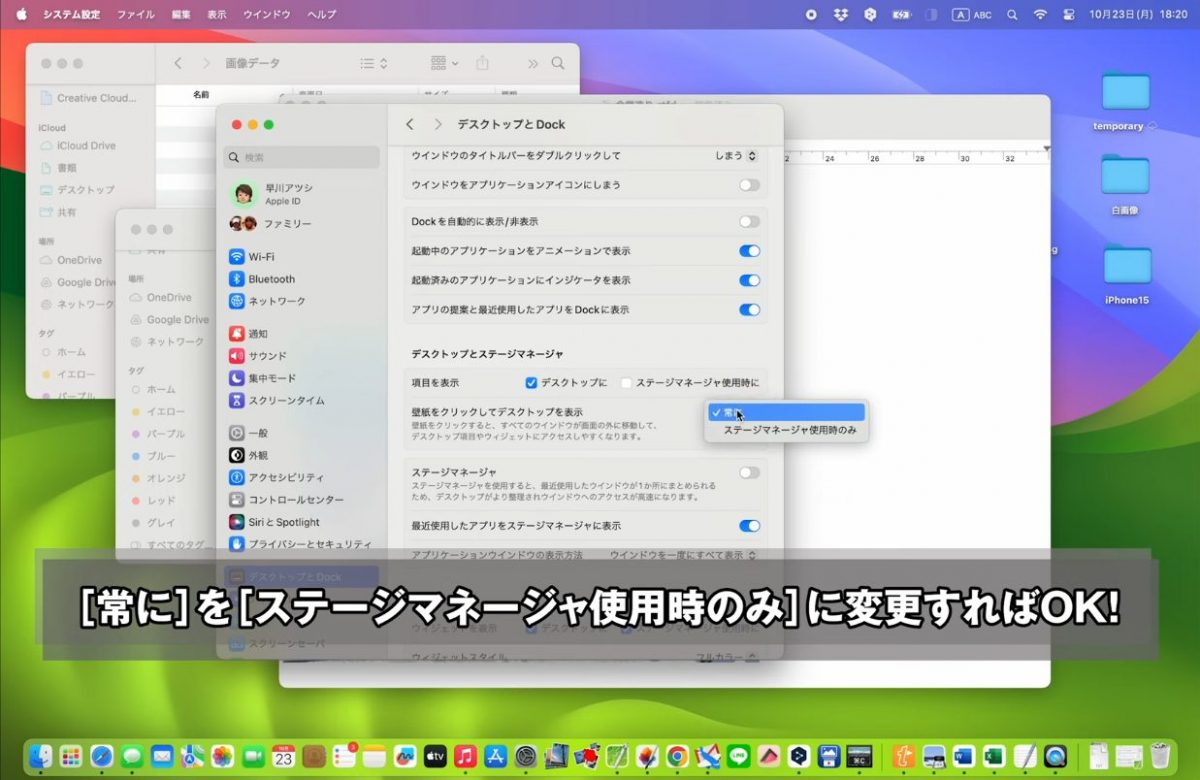This screenshot has width=1200, height=780.
Task: Open the temporary folder on the desktop
Action: 1125,102
